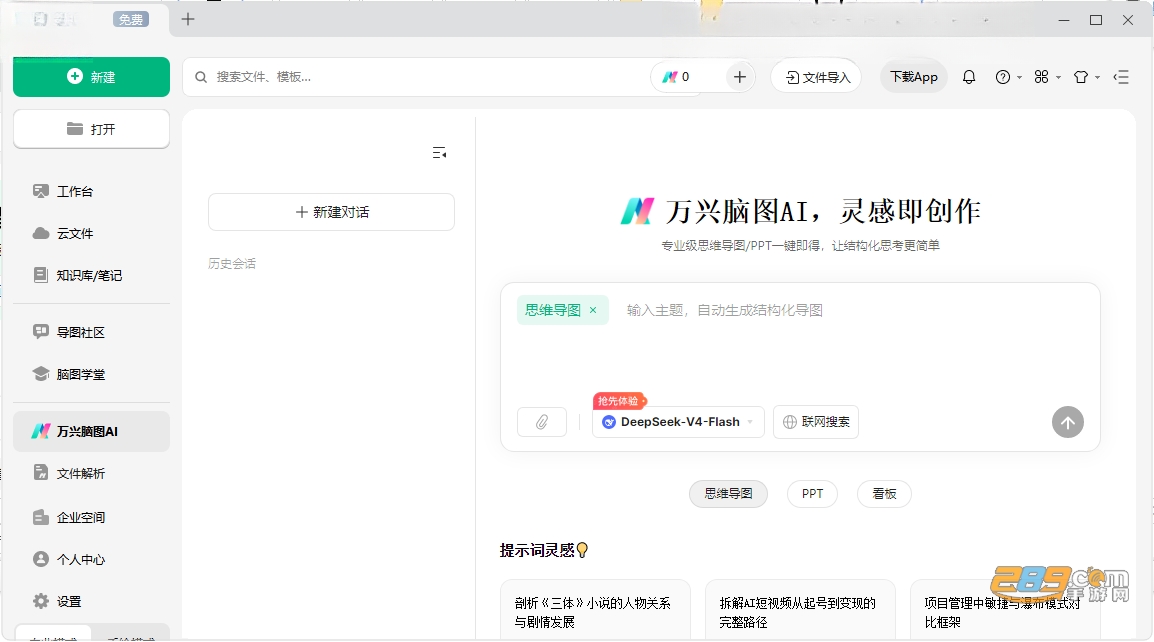Click the 抢先体验 badge above the model selector
This screenshot has height=642, width=1154.
point(618,401)
